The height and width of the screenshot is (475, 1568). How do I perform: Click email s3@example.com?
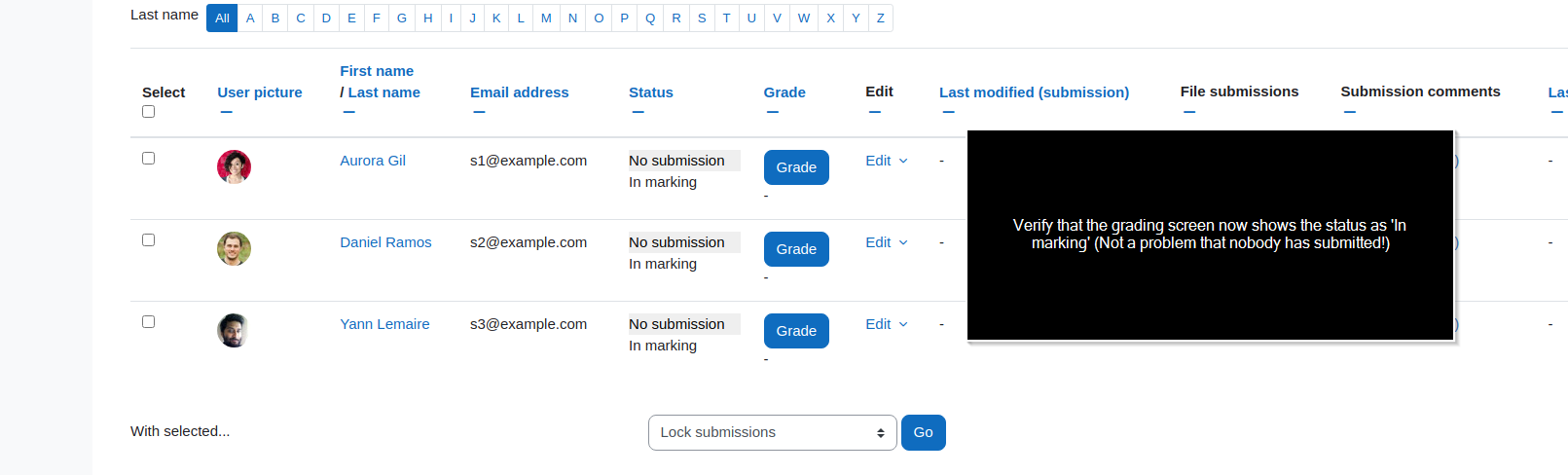(x=529, y=324)
